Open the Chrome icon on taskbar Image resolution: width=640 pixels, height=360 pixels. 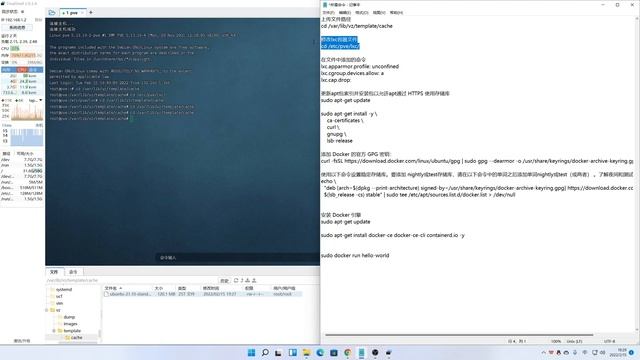(x=348, y=352)
